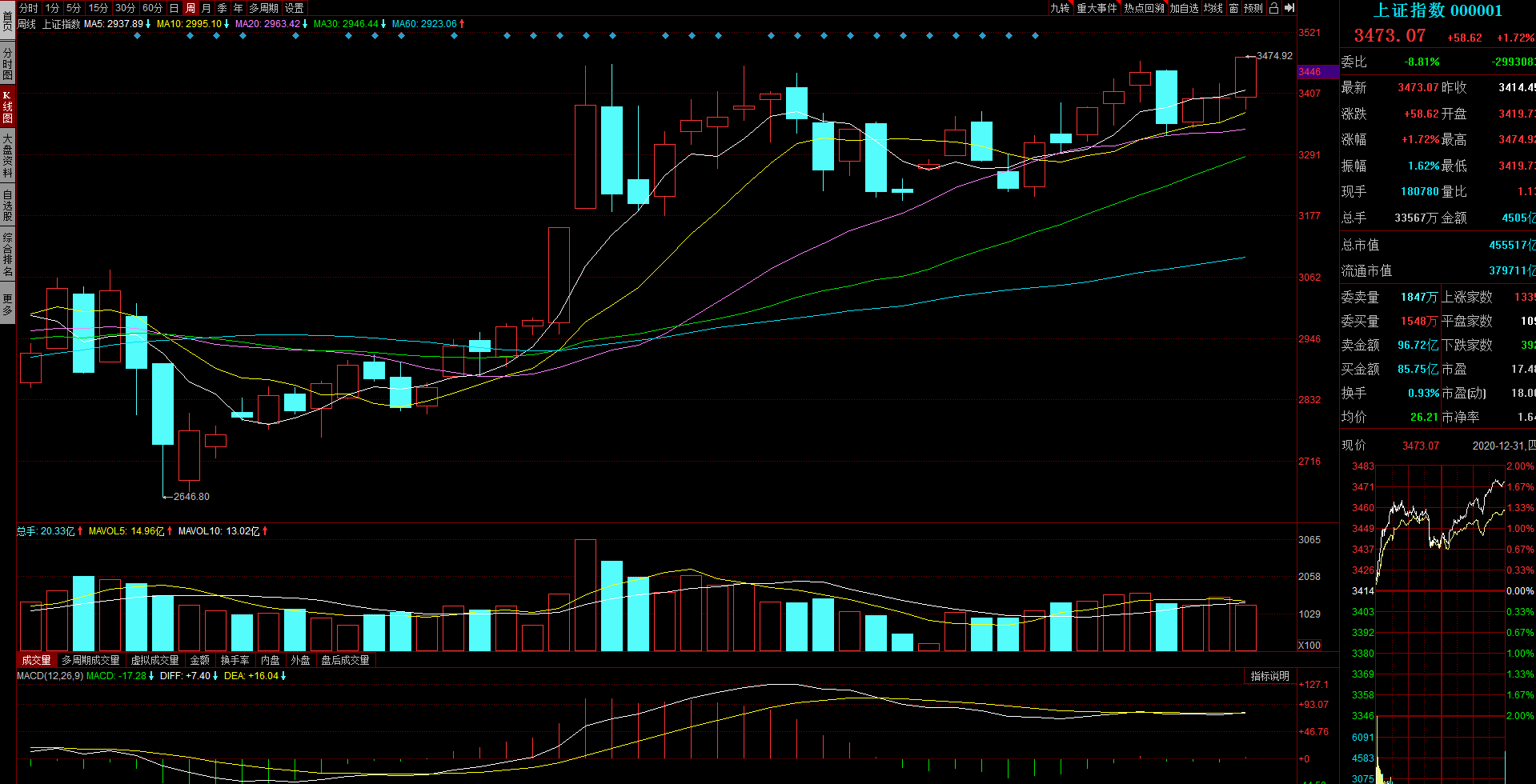Screen dimensions: 1536x784
Task: Click the collapse-panel arrow icon at top right
Action: click(x=1289, y=8)
